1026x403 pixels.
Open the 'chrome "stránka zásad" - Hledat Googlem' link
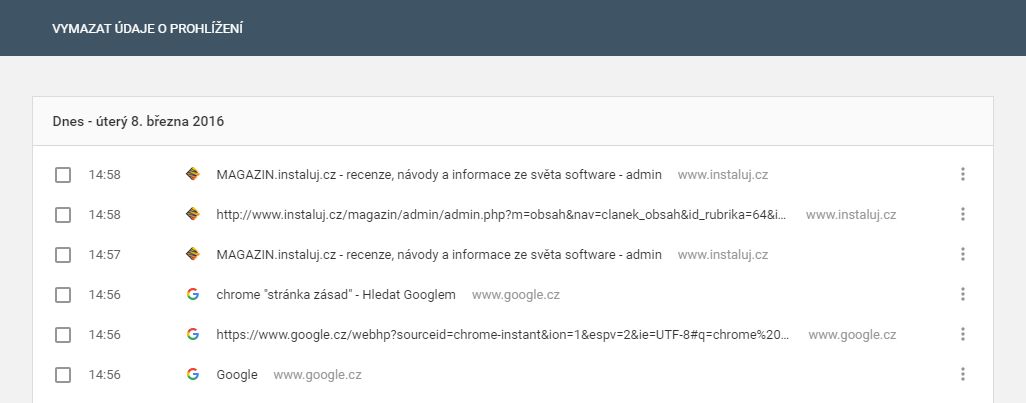tap(335, 294)
